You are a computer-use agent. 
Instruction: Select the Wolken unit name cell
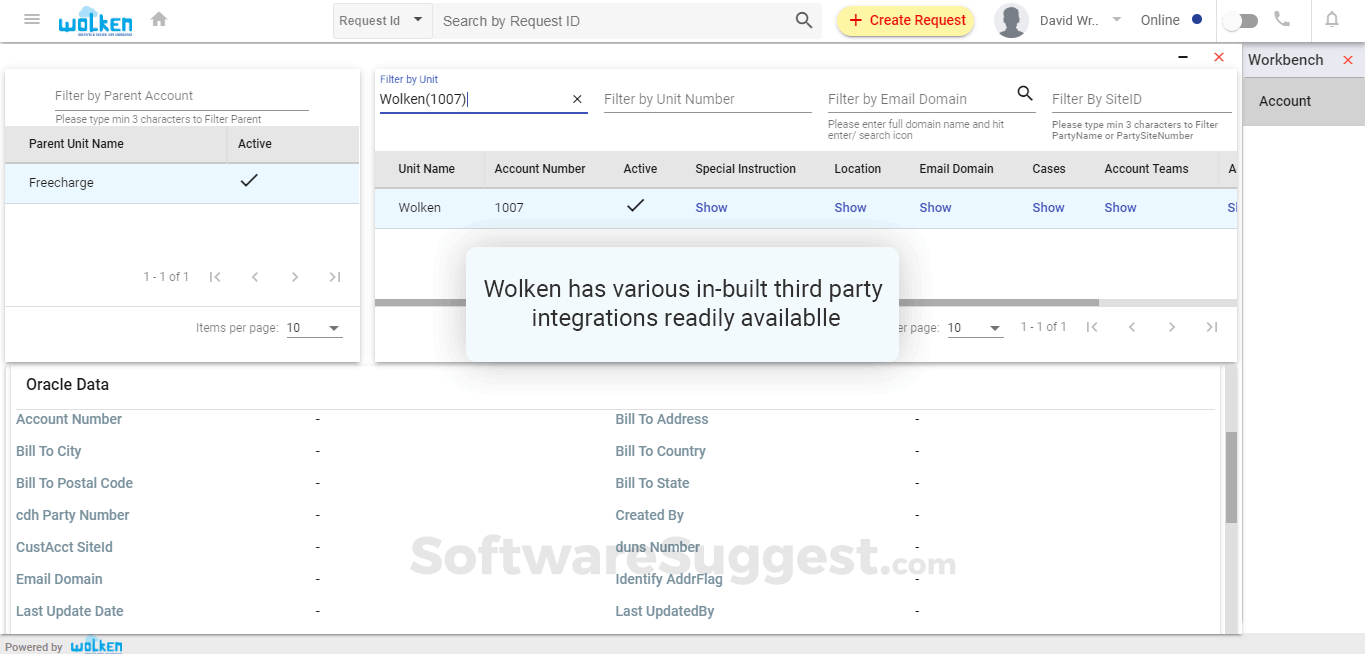419,208
